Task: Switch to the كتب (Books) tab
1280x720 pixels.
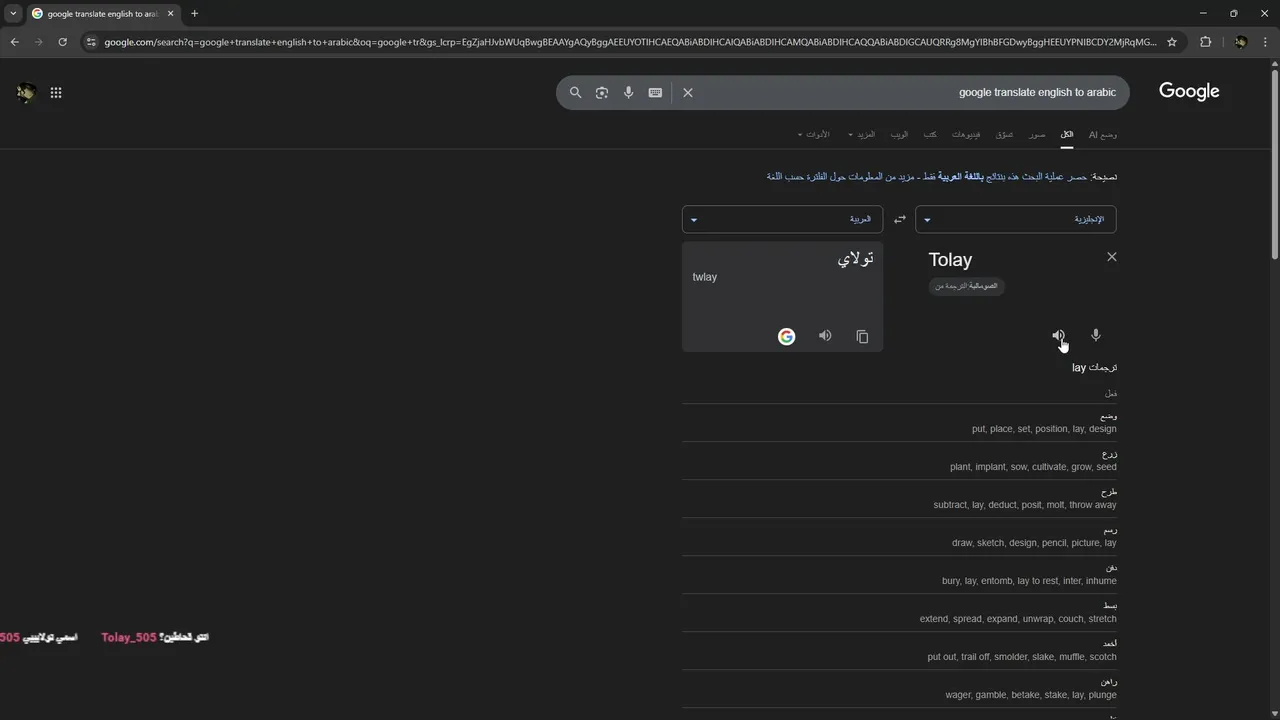Action: click(930, 134)
